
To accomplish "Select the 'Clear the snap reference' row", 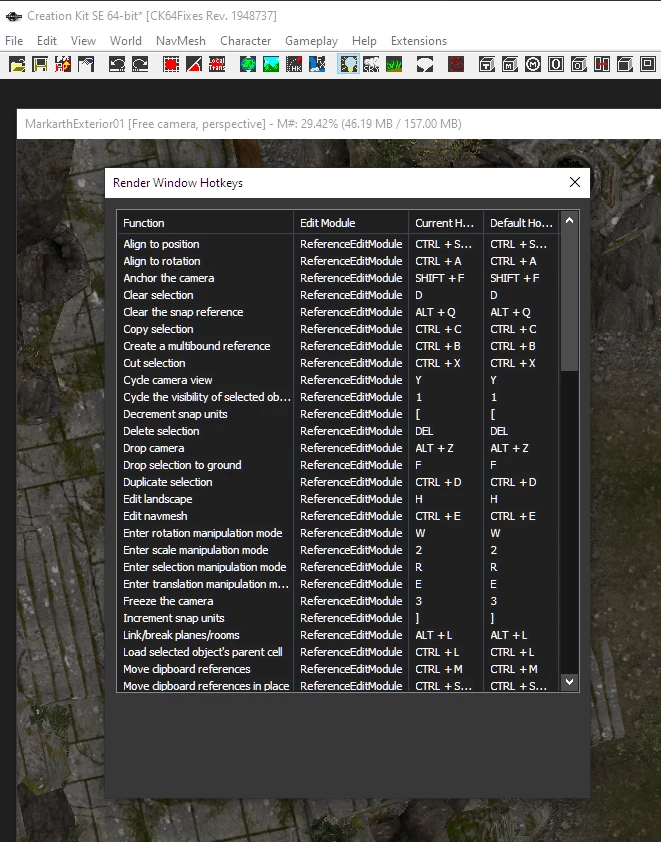I will pyautogui.click(x=338, y=312).
